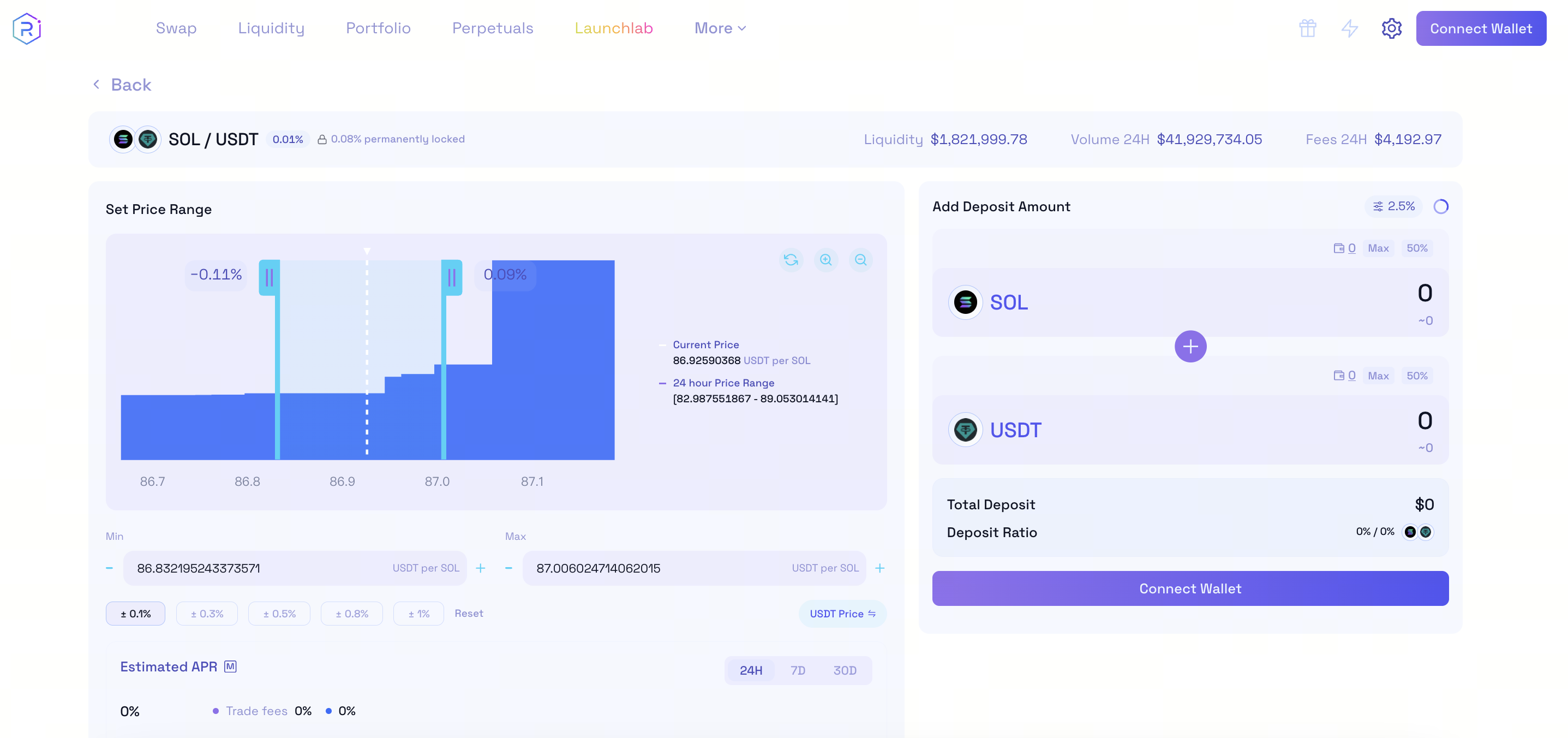
Task: Reset the price range chart view
Action: point(791,259)
